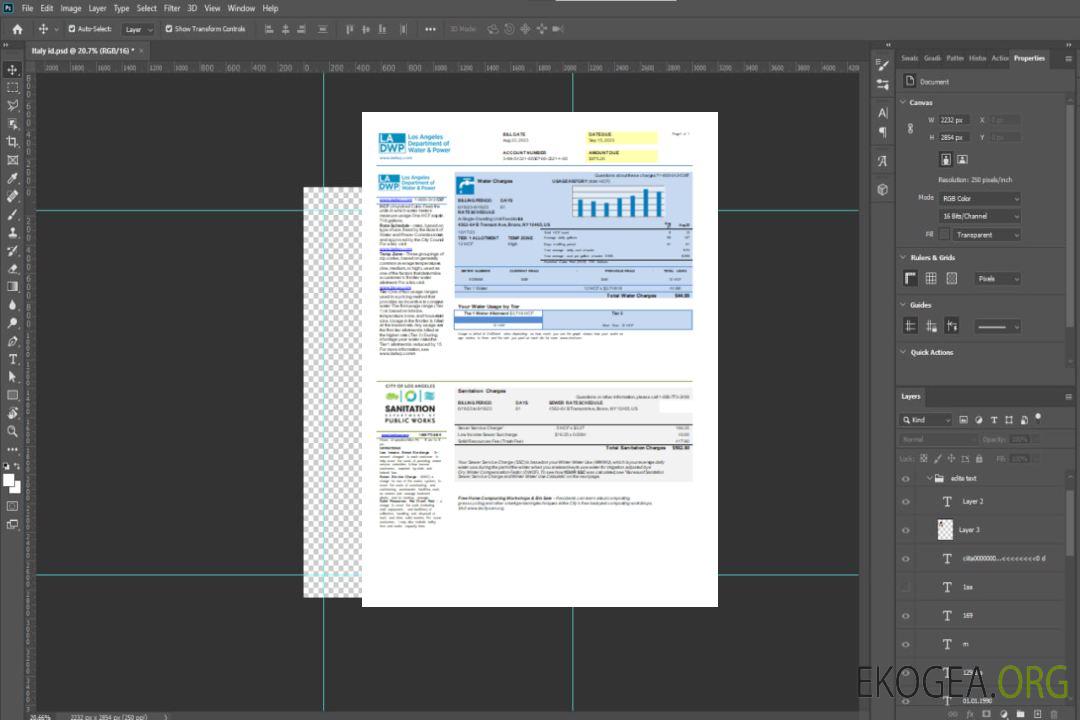Open the Character panel icon
This screenshot has height=720, width=1080.
(x=883, y=113)
